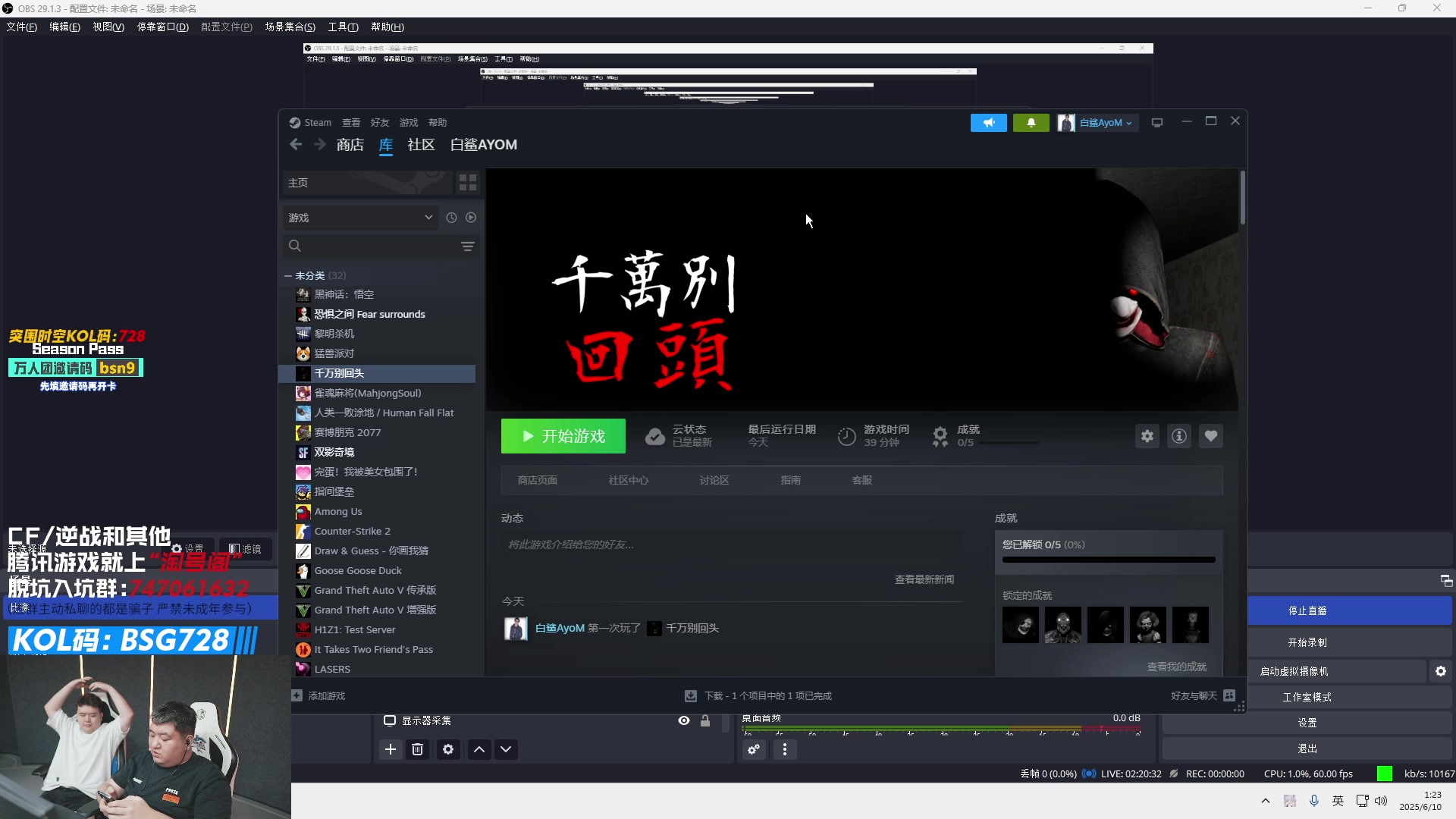Open 文件(F) menu in OBS

click(21, 27)
